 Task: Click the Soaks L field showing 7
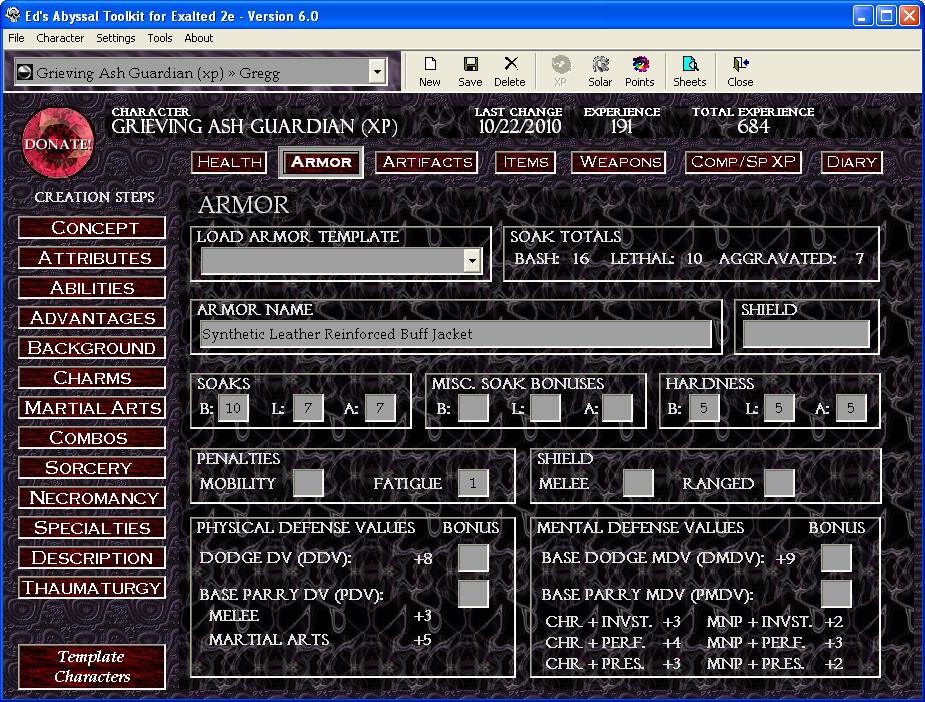tap(308, 408)
